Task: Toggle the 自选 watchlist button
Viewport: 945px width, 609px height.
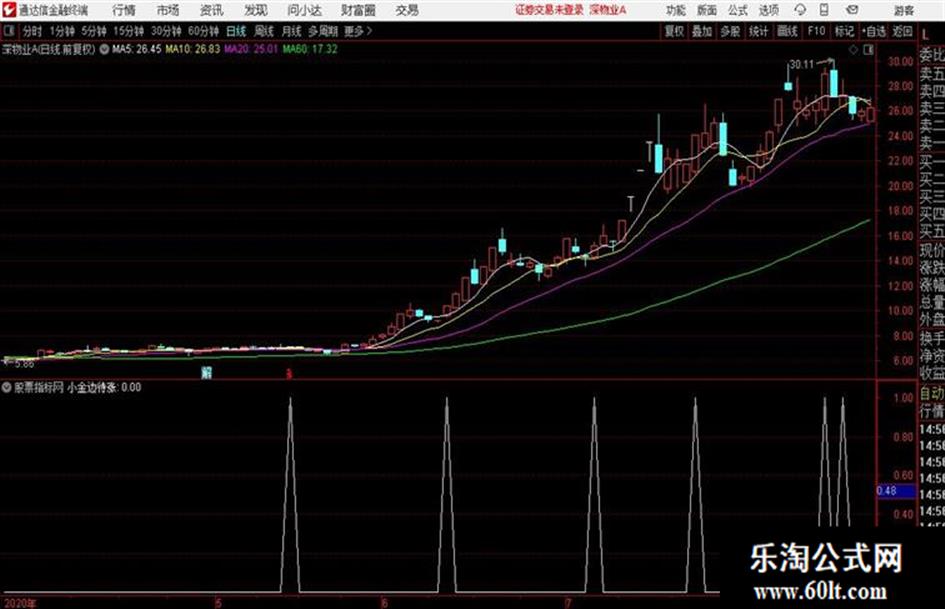Action: 873,31
